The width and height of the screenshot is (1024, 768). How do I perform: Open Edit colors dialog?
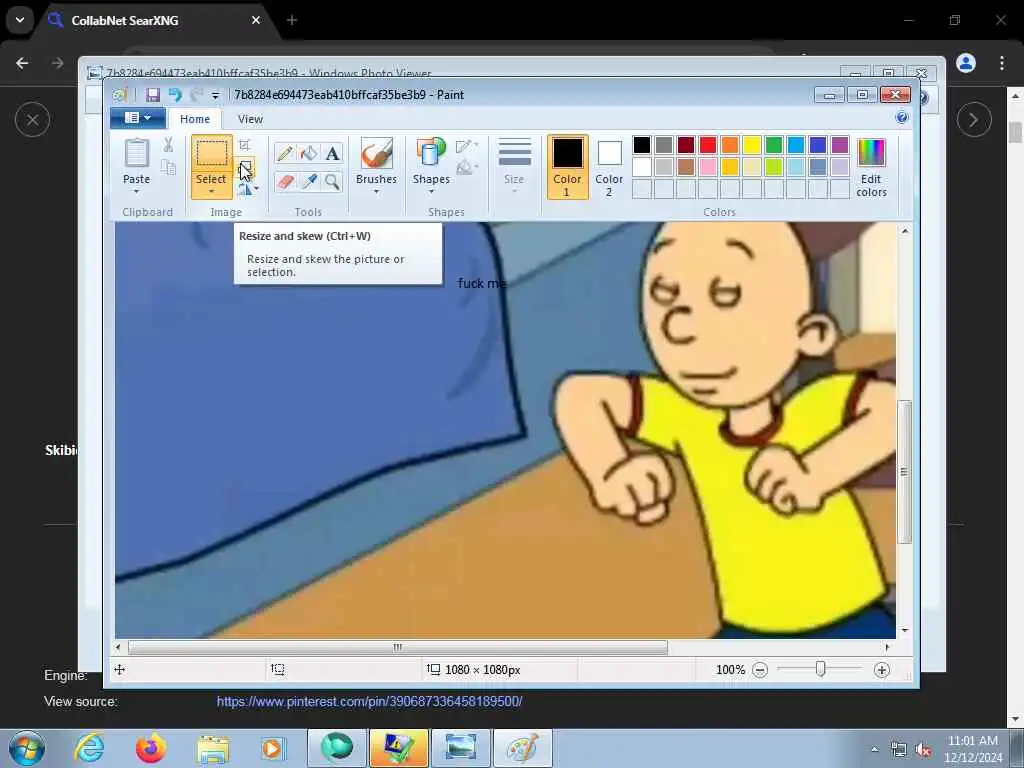tap(871, 167)
